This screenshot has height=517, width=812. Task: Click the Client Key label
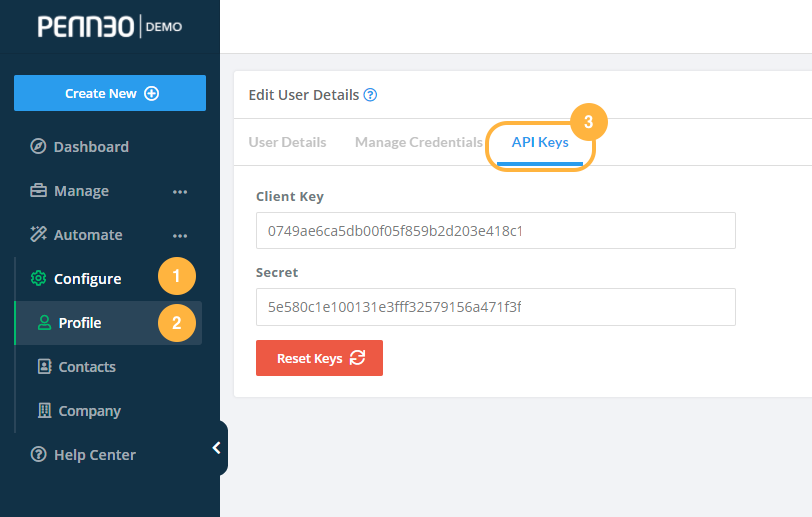tap(290, 196)
